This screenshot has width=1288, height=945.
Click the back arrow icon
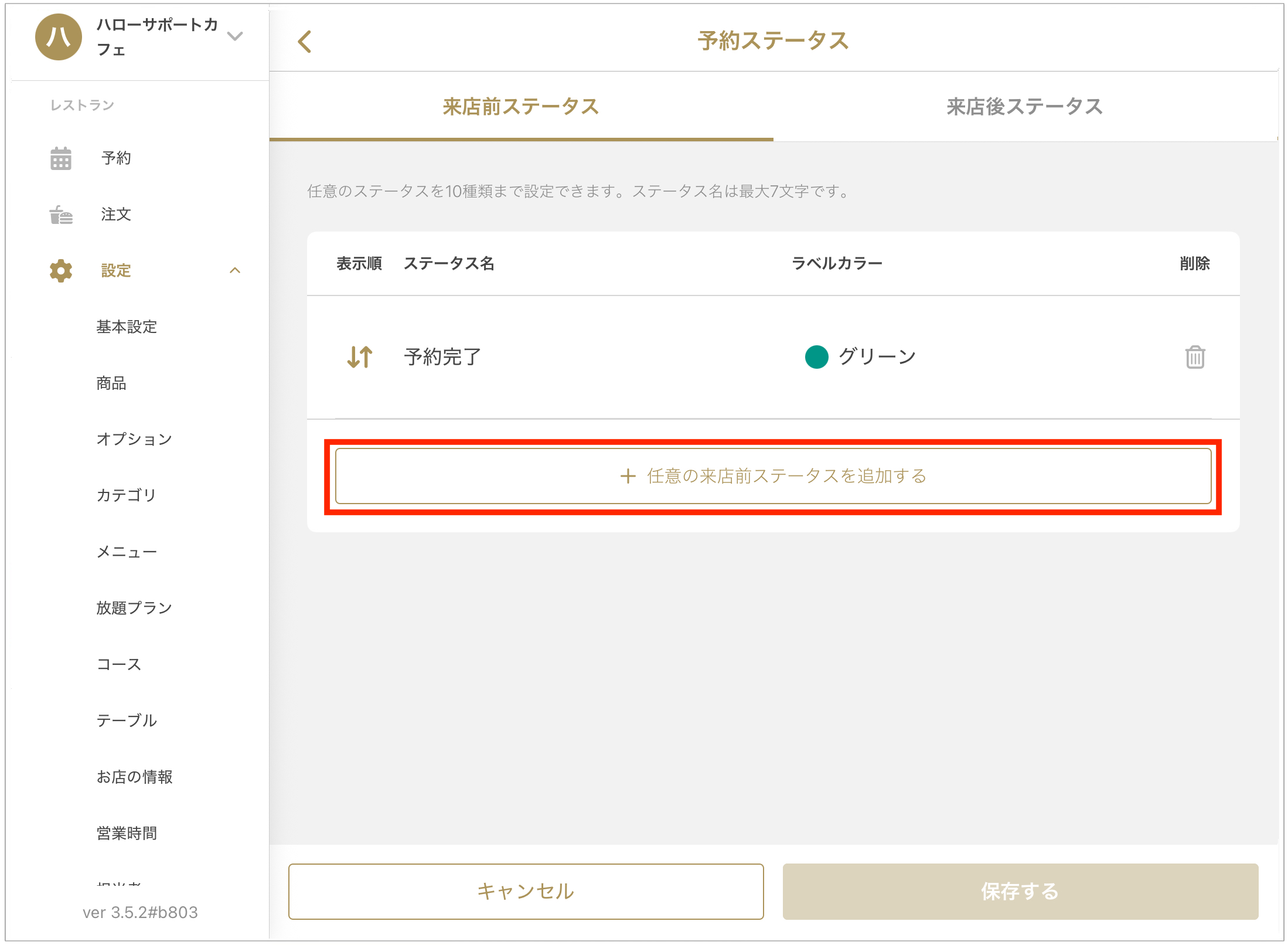tap(305, 42)
